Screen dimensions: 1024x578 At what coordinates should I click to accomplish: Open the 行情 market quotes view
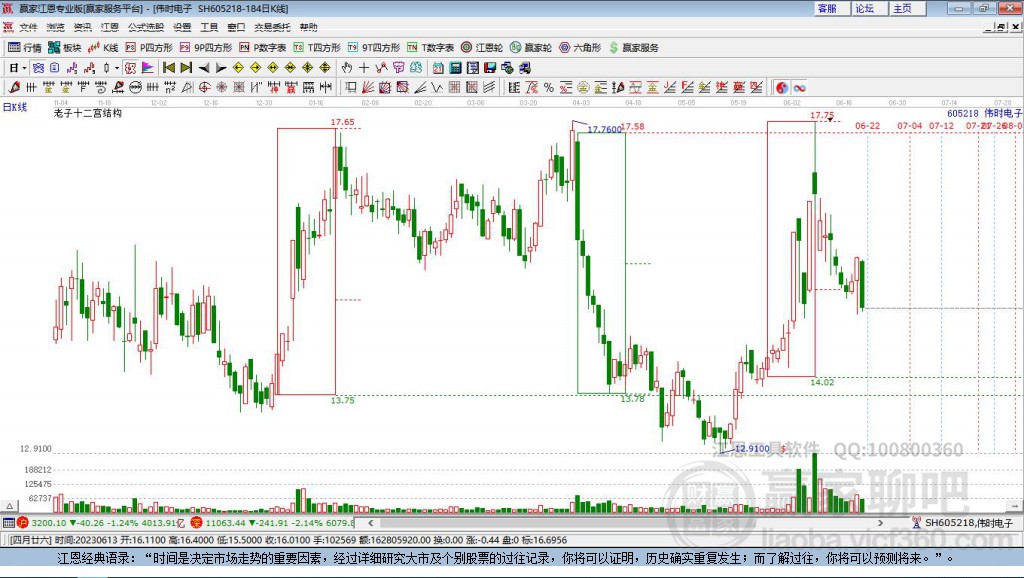24,48
